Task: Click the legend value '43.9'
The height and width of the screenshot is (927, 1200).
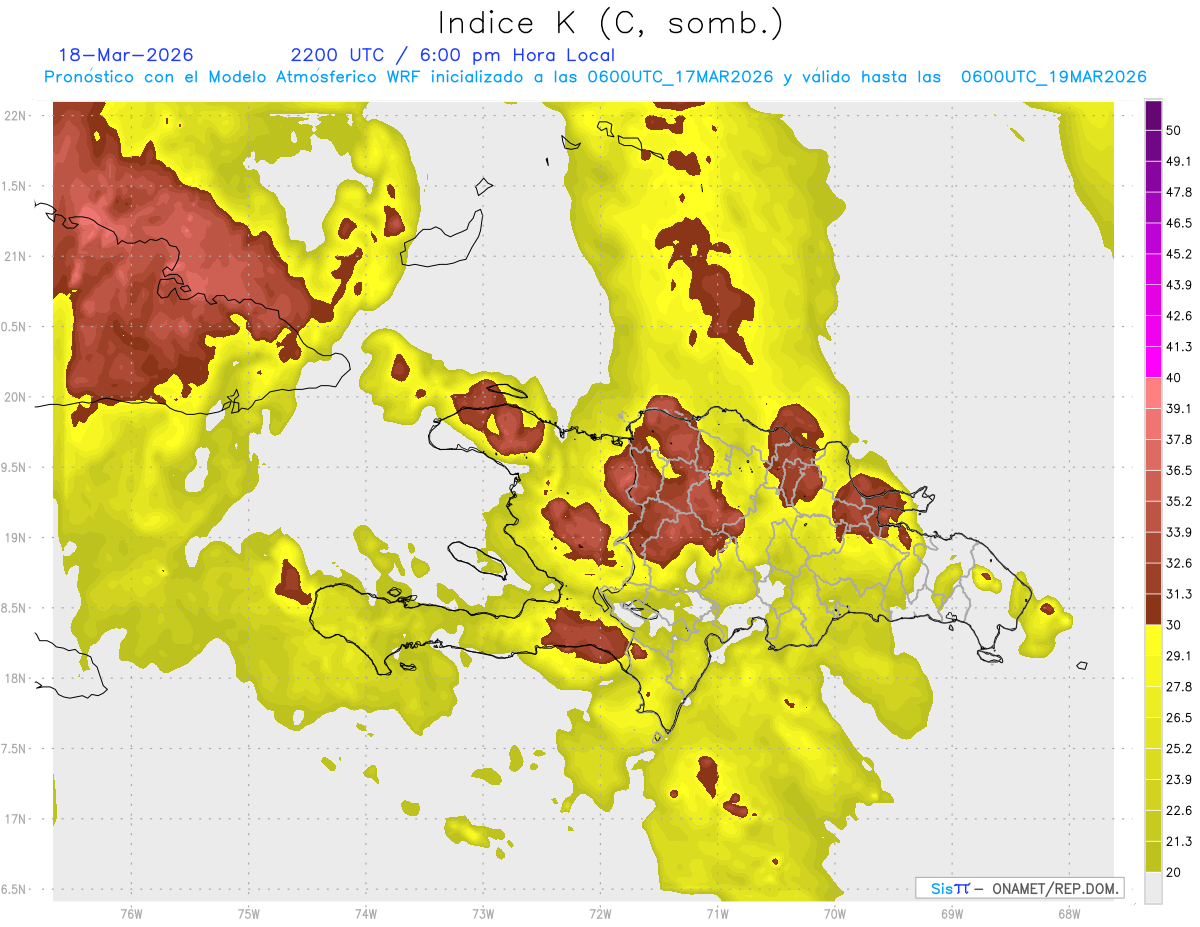Action: (x=1180, y=285)
